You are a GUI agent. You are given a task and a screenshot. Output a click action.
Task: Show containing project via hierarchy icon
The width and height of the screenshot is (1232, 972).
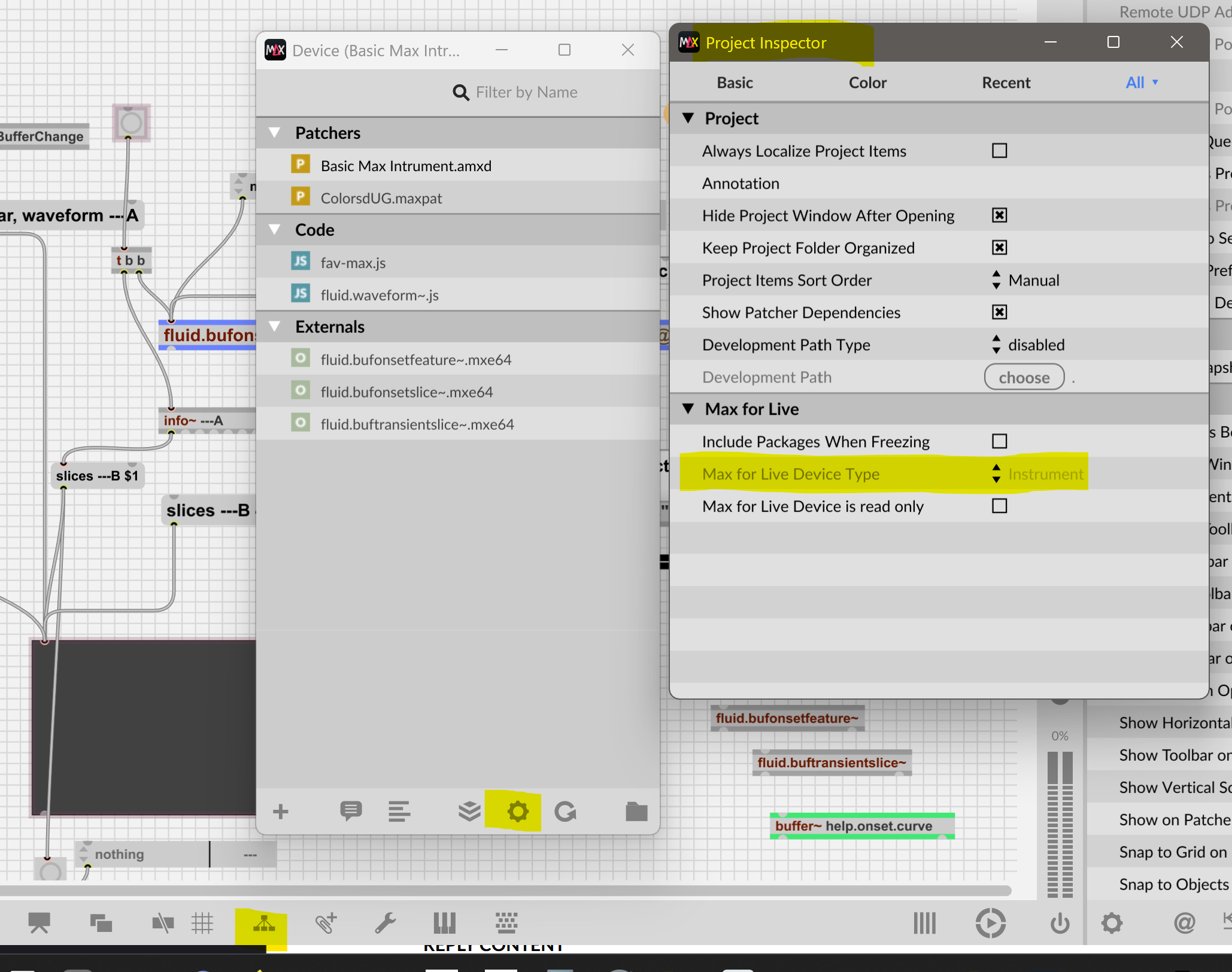point(264,924)
